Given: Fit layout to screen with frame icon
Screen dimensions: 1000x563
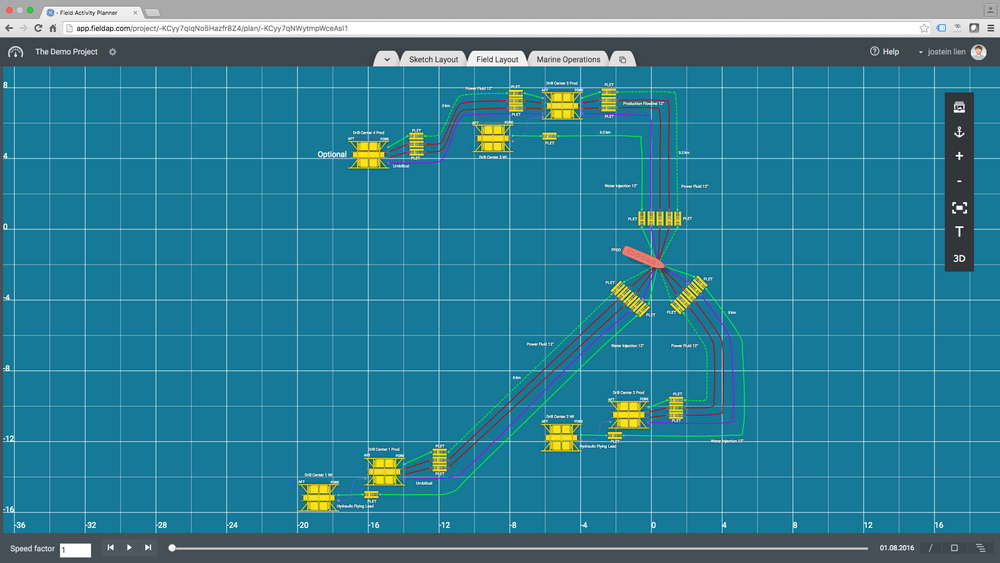Looking at the screenshot, I should [x=959, y=207].
